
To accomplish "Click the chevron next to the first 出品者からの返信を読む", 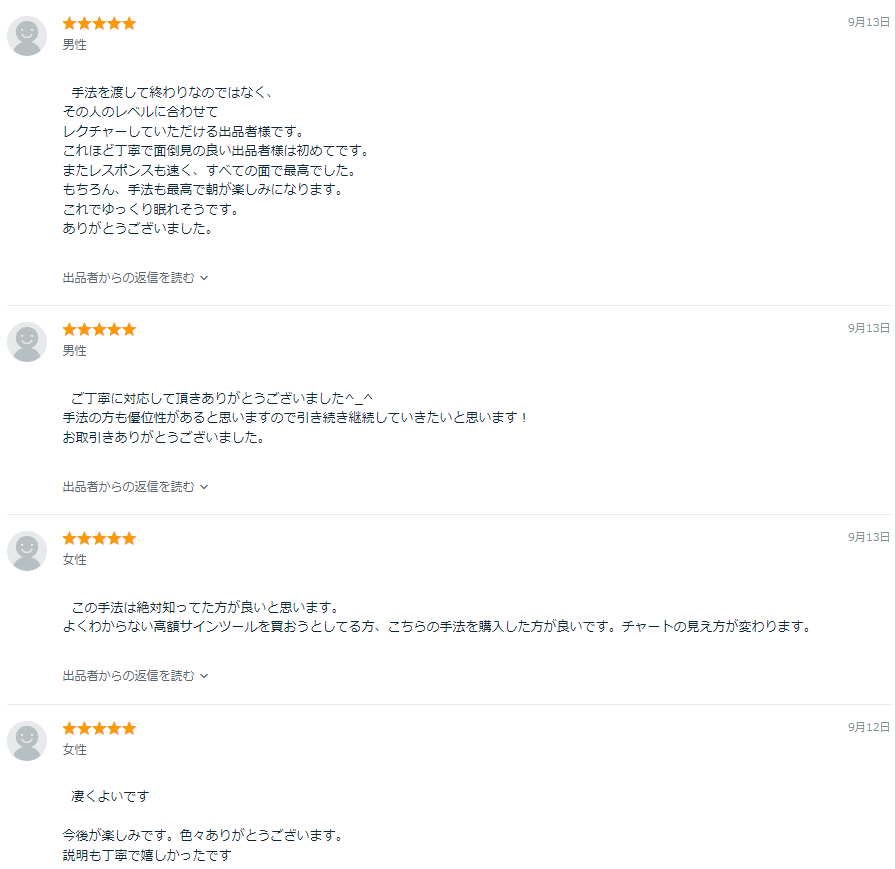I will point(204,278).
